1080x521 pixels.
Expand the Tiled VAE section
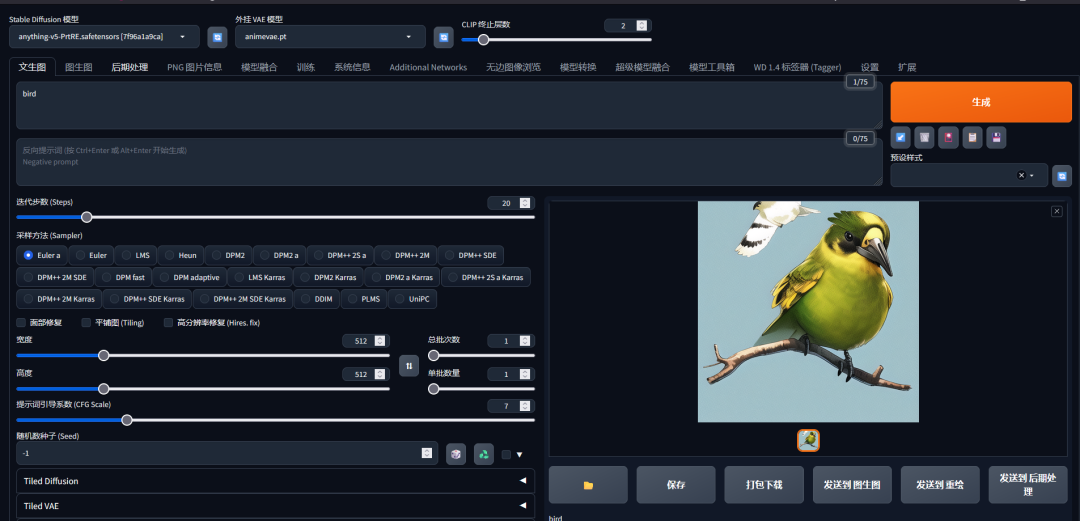[276, 506]
